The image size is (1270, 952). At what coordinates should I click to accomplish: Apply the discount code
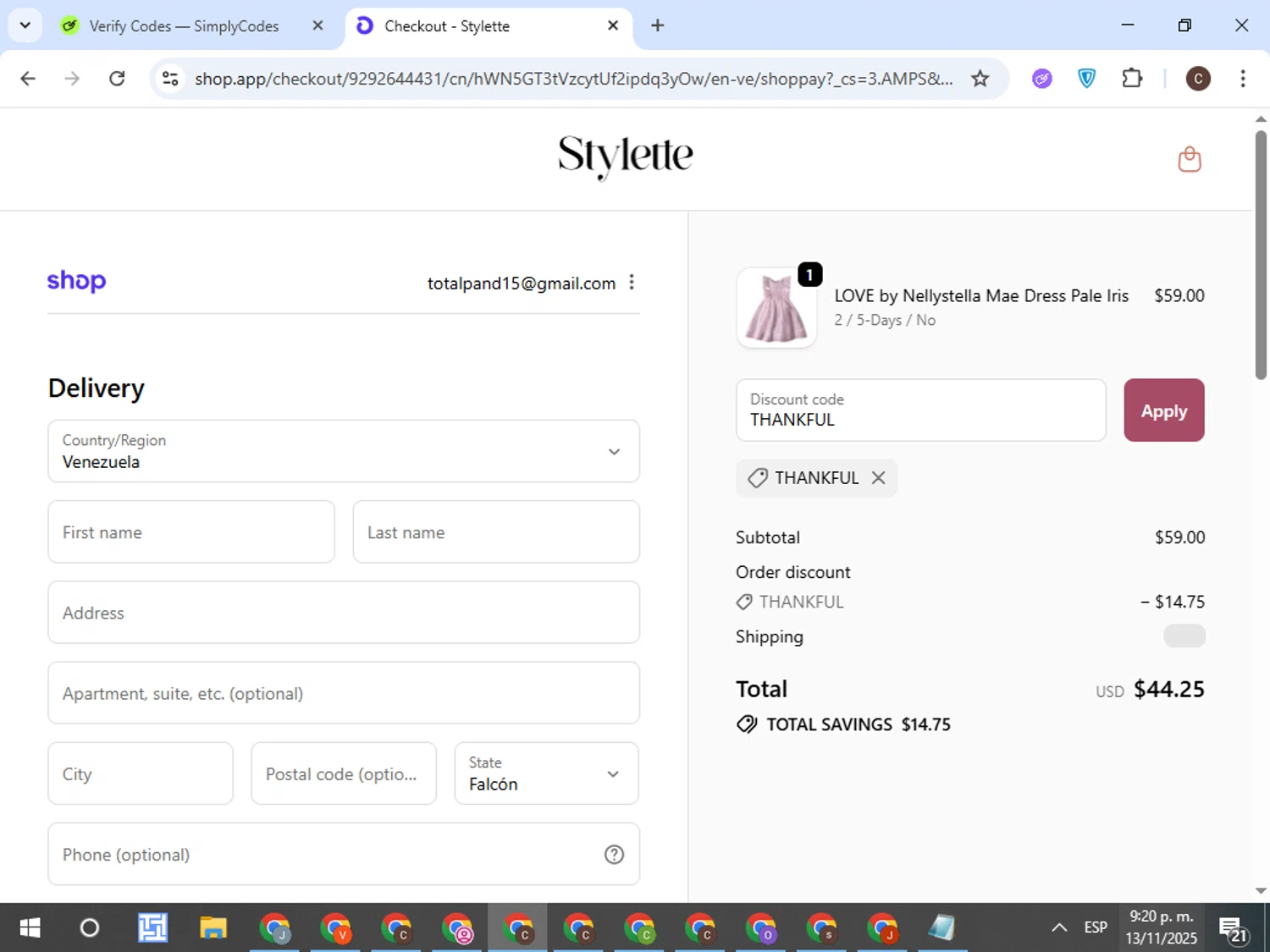pyautogui.click(x=1163, y=410)
